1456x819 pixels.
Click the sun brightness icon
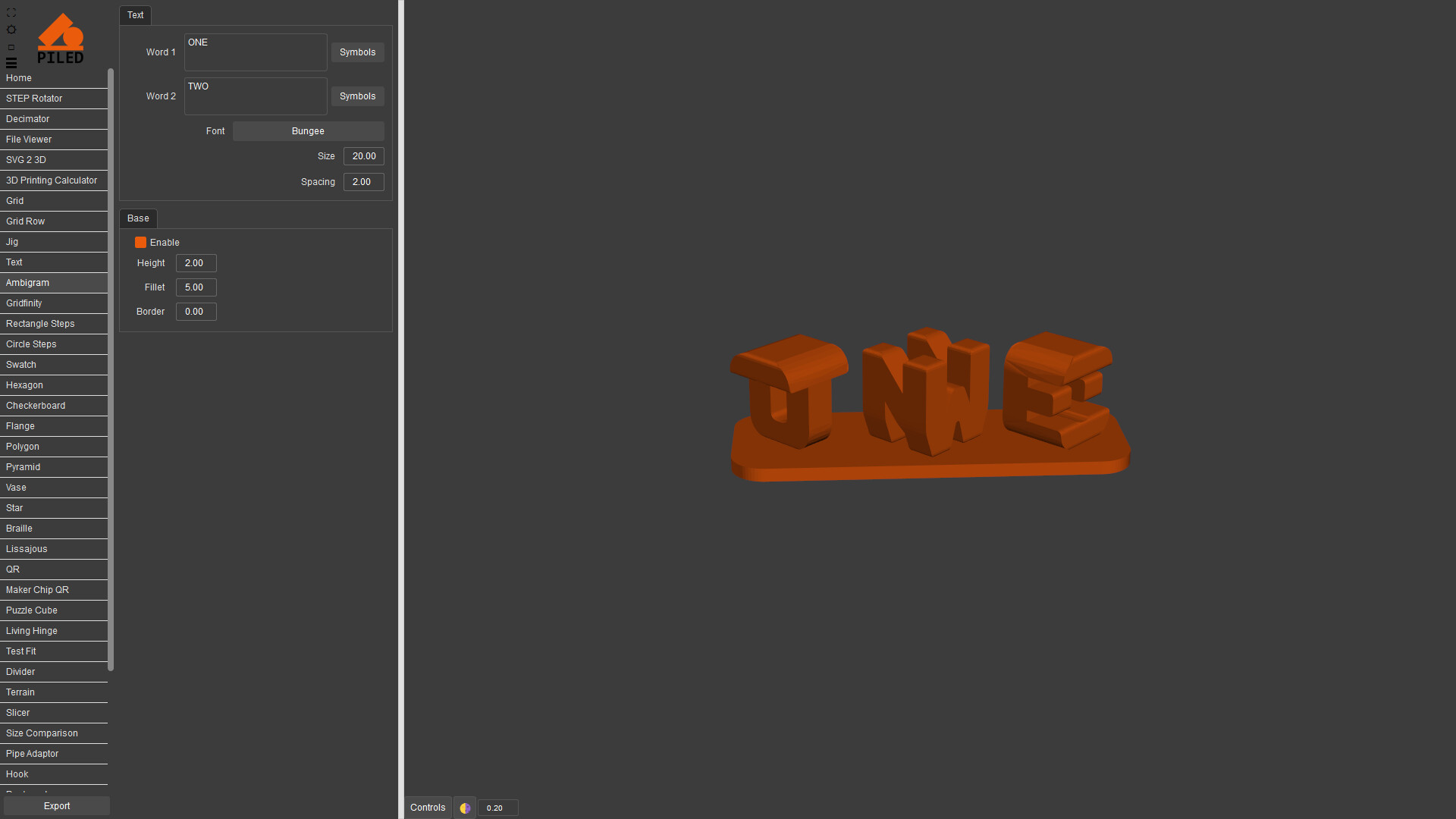point(11,30)
